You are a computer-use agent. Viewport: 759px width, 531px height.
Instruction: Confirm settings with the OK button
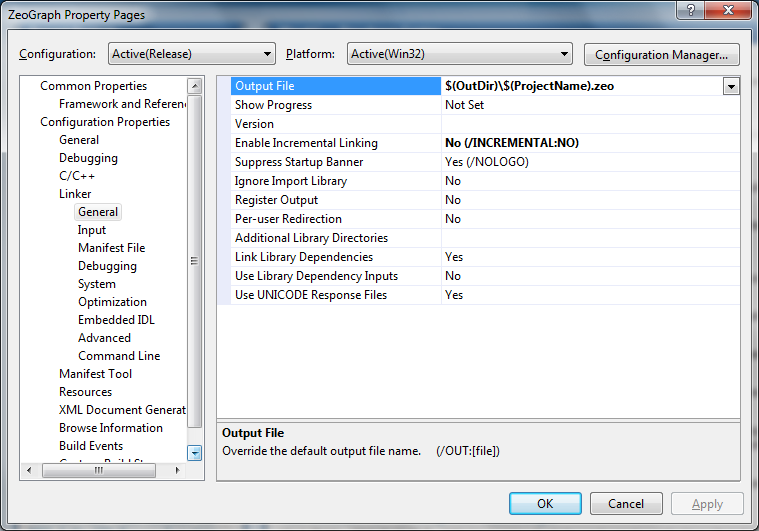point(545,504)
